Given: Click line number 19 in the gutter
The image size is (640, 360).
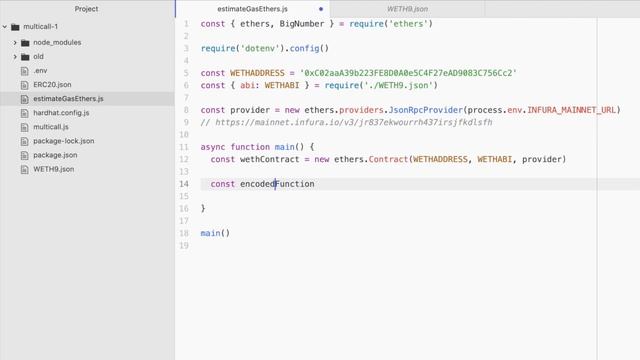Looking at the screenshot, I should point(184,246).
